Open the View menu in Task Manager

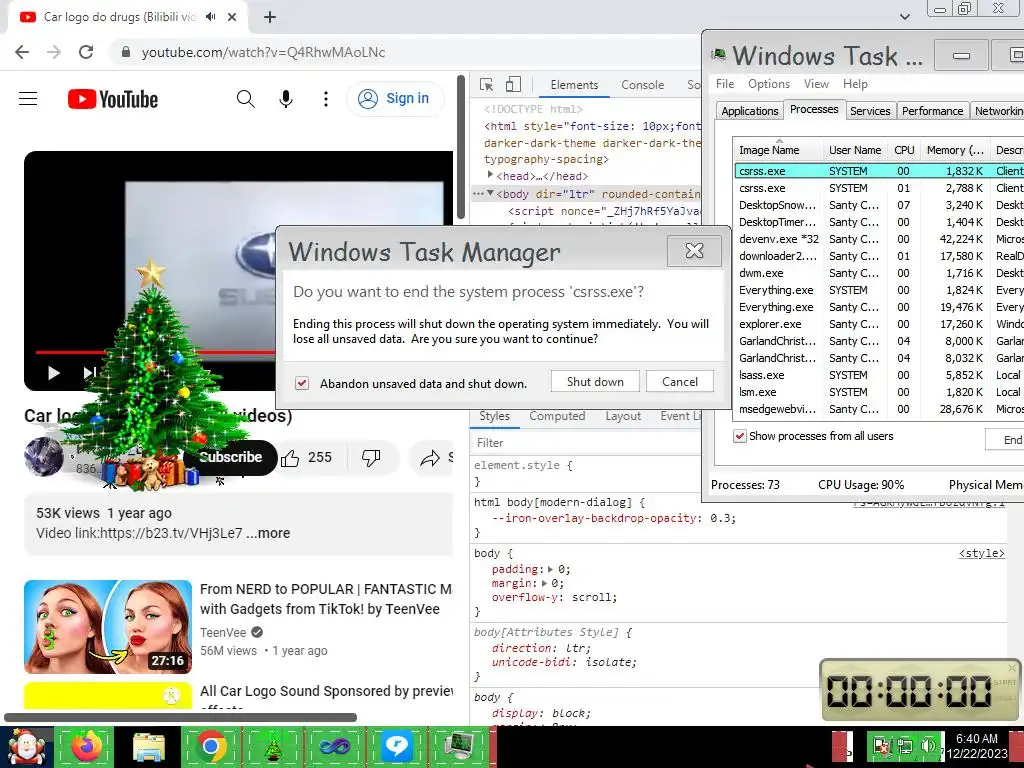pyautogui.click(x=816, y=84)
